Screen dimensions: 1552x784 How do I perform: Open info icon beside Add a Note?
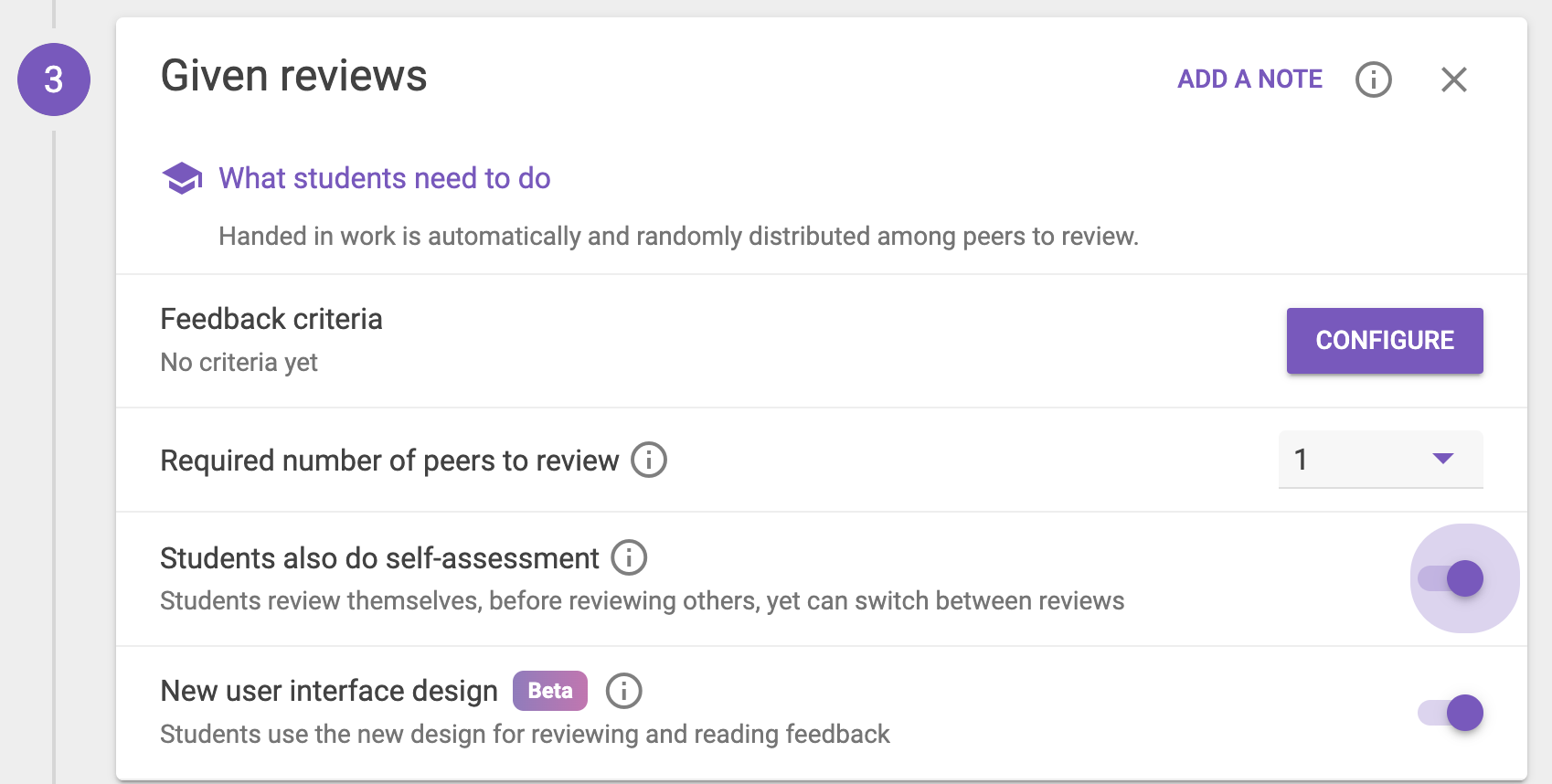coord(1373,79)
